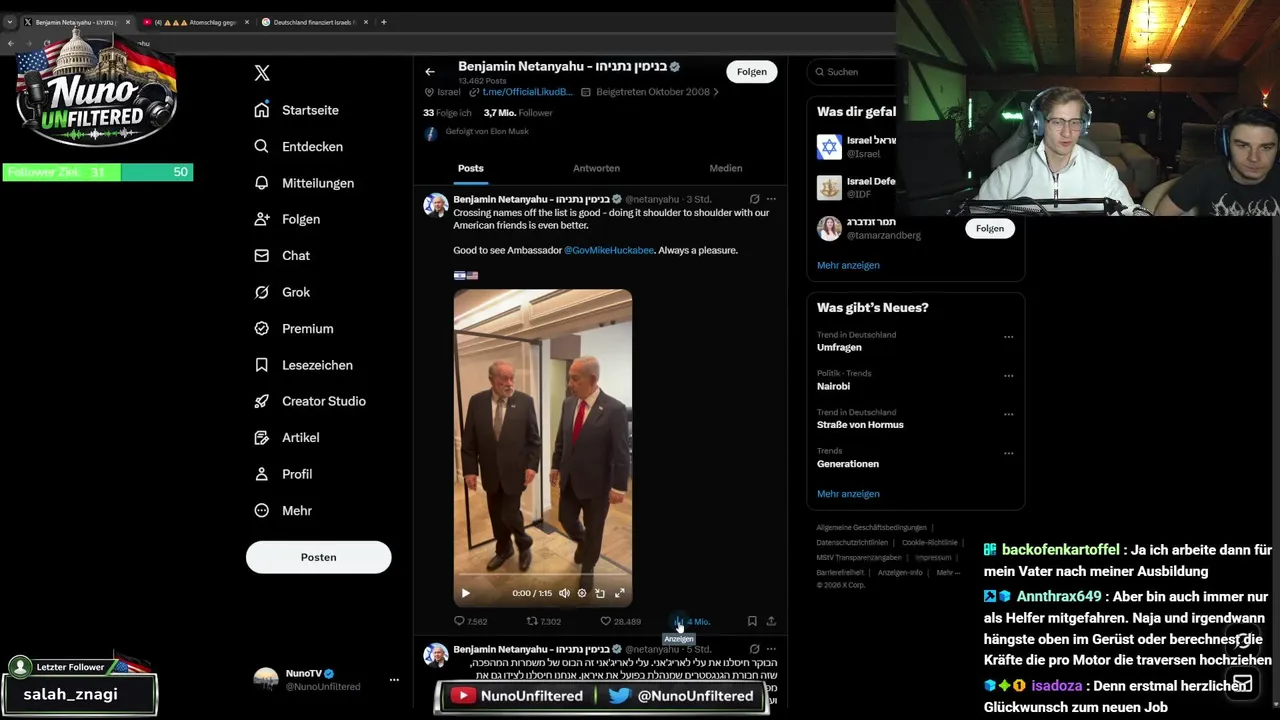Viewport: 1280px width, 720px height.
Task: Open the Generationen trend
Action: [x=848, y=464]
